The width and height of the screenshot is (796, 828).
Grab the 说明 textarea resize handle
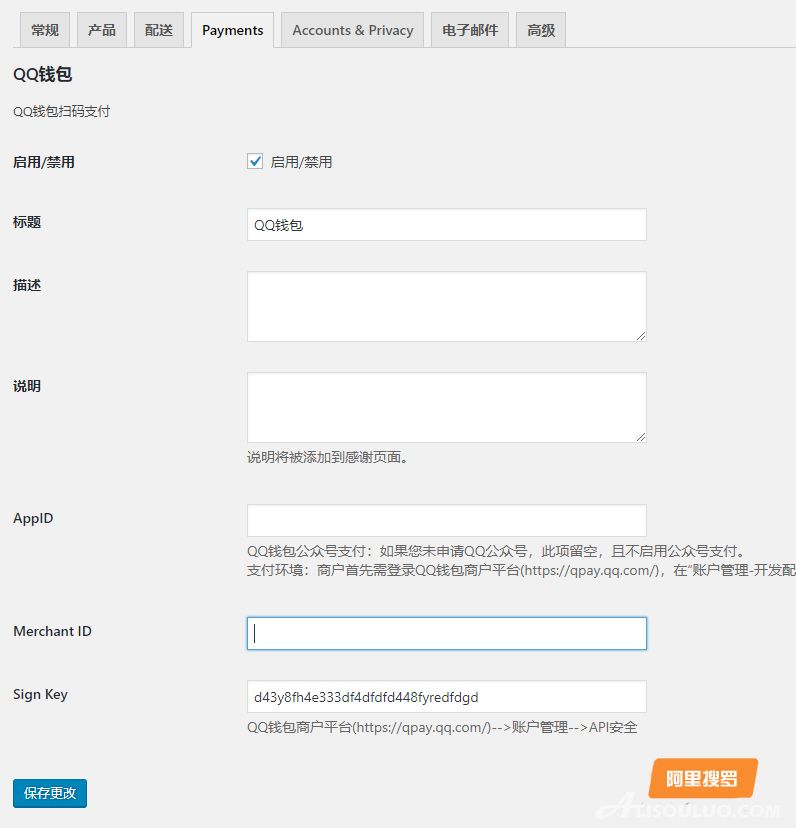(x=641, y=437)
